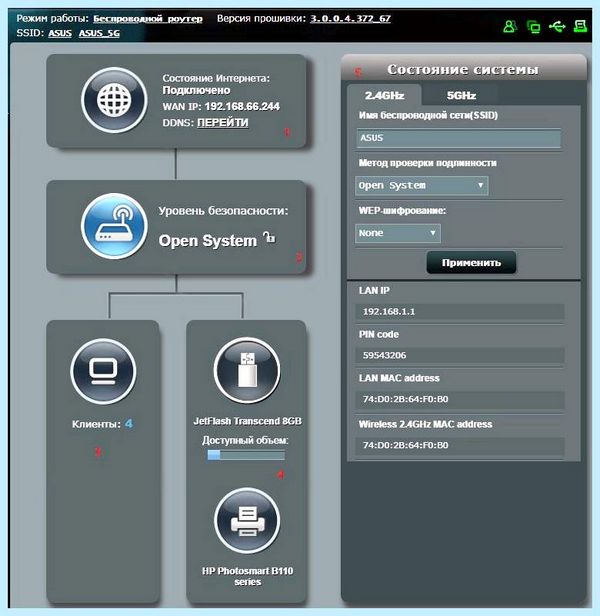
Task: Select the JetFlash USB drive icon
Action: click(247, 370)
